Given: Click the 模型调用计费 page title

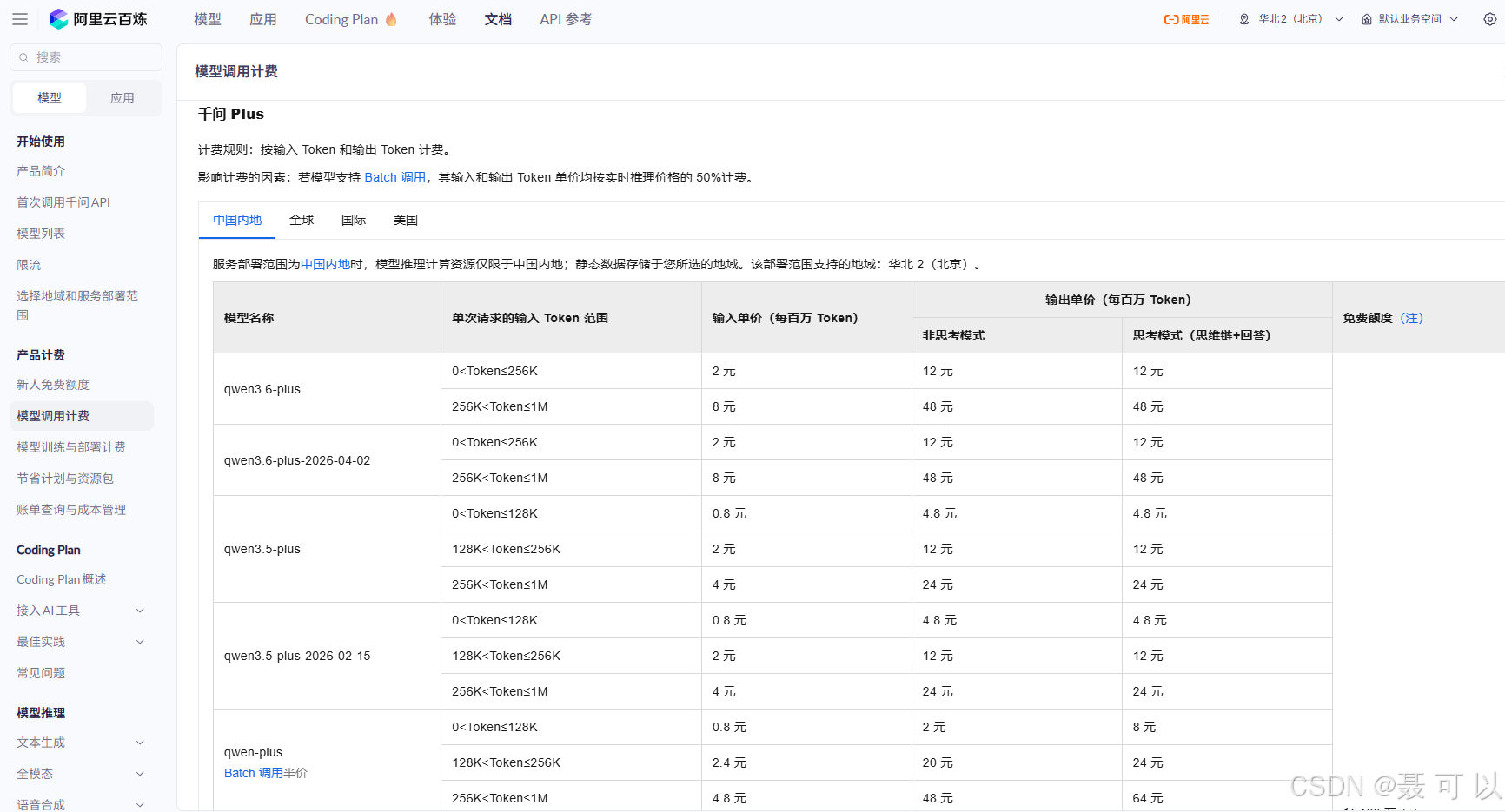Looking at the screenshot, I should pyautogui.click(x=236, y=71).
